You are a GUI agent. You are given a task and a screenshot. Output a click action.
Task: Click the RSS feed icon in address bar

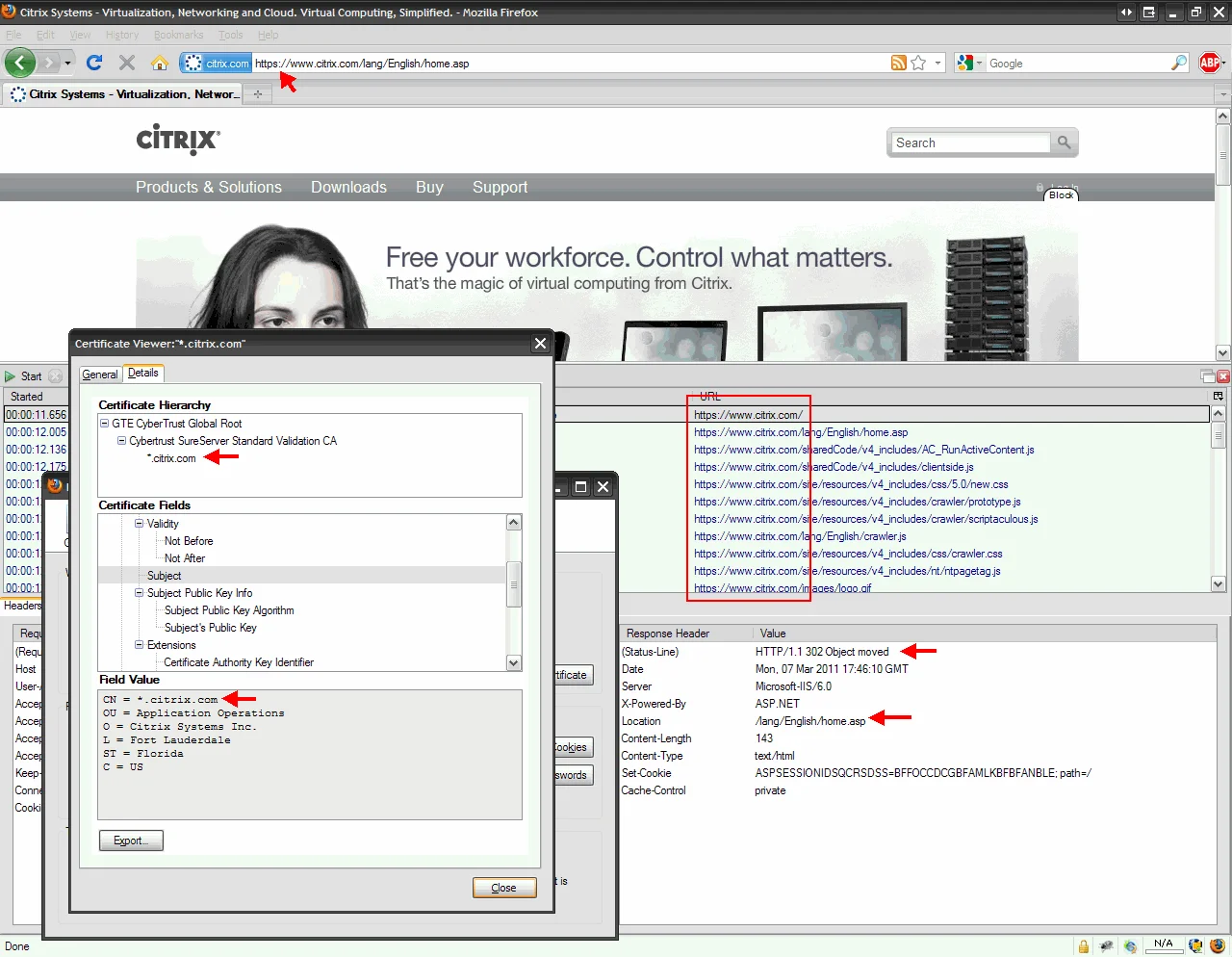(898, 63)
